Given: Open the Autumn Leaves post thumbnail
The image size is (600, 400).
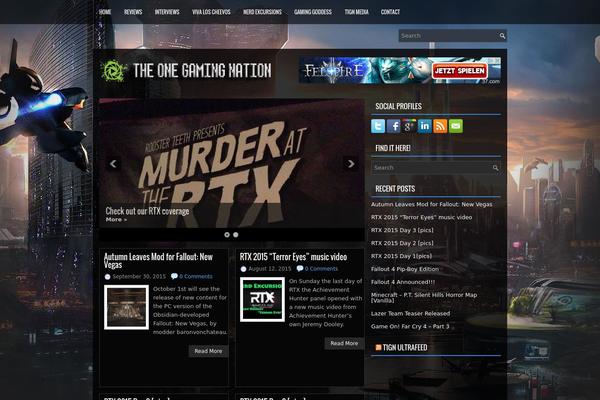Looking at the screenshot, I should tap(126, 307).
